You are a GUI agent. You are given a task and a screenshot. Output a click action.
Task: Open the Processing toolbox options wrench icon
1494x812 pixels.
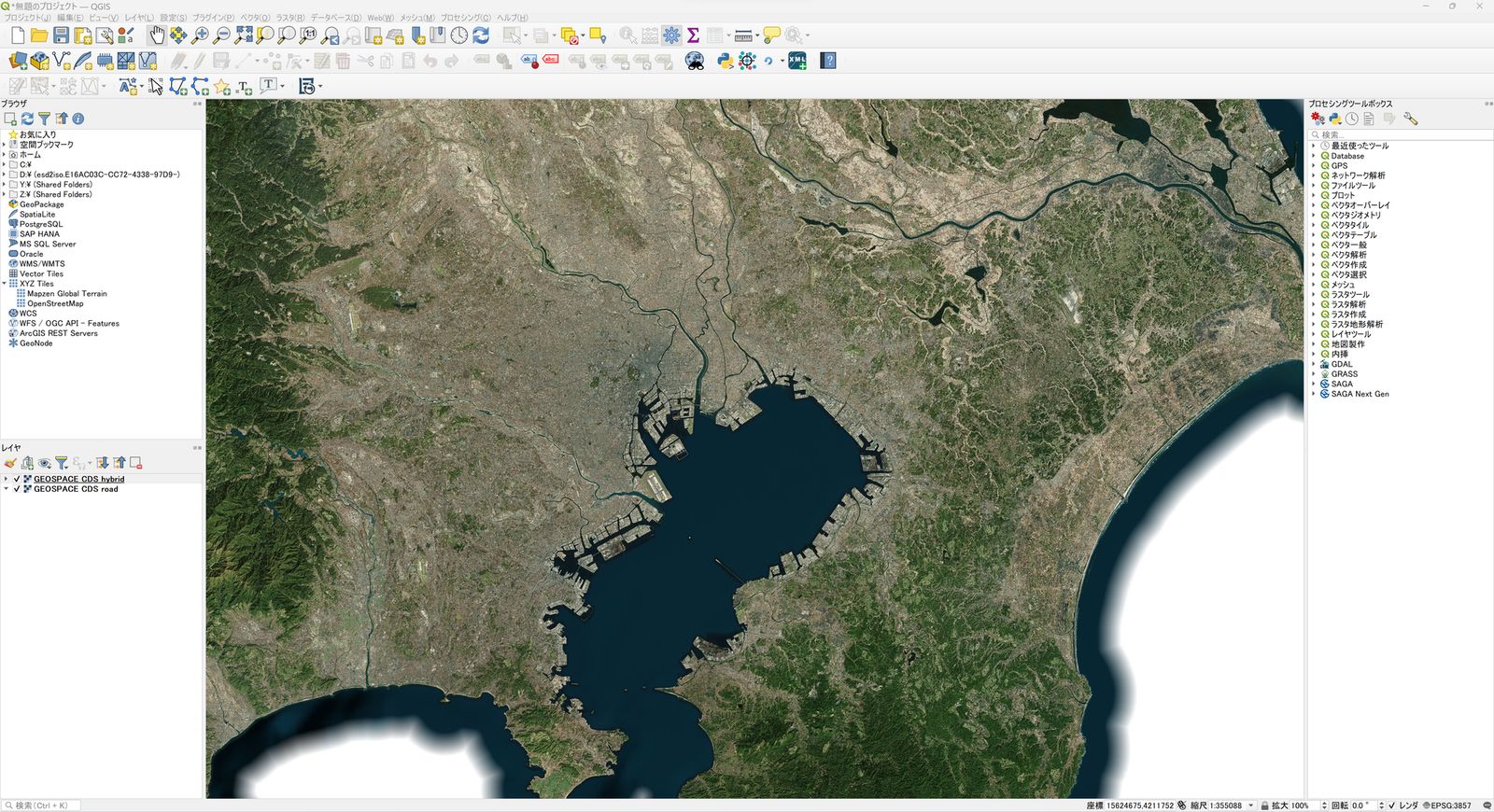point(1410,119)
